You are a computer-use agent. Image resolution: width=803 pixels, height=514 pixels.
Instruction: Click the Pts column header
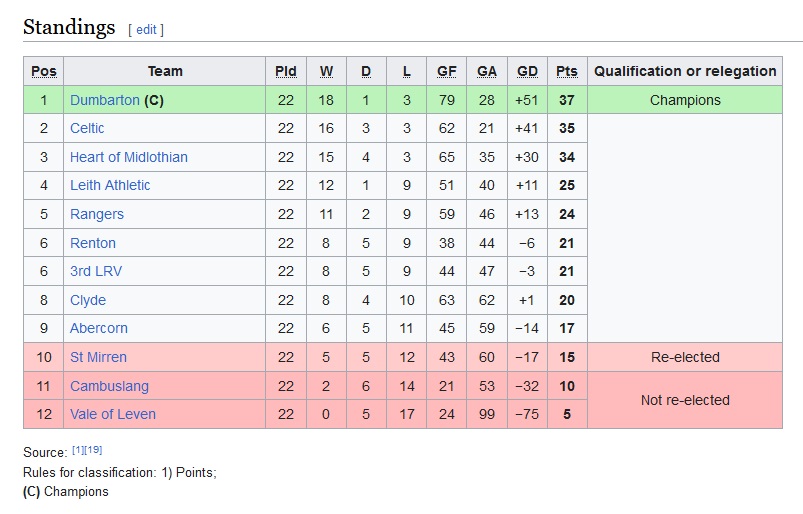tap(567, 71)
